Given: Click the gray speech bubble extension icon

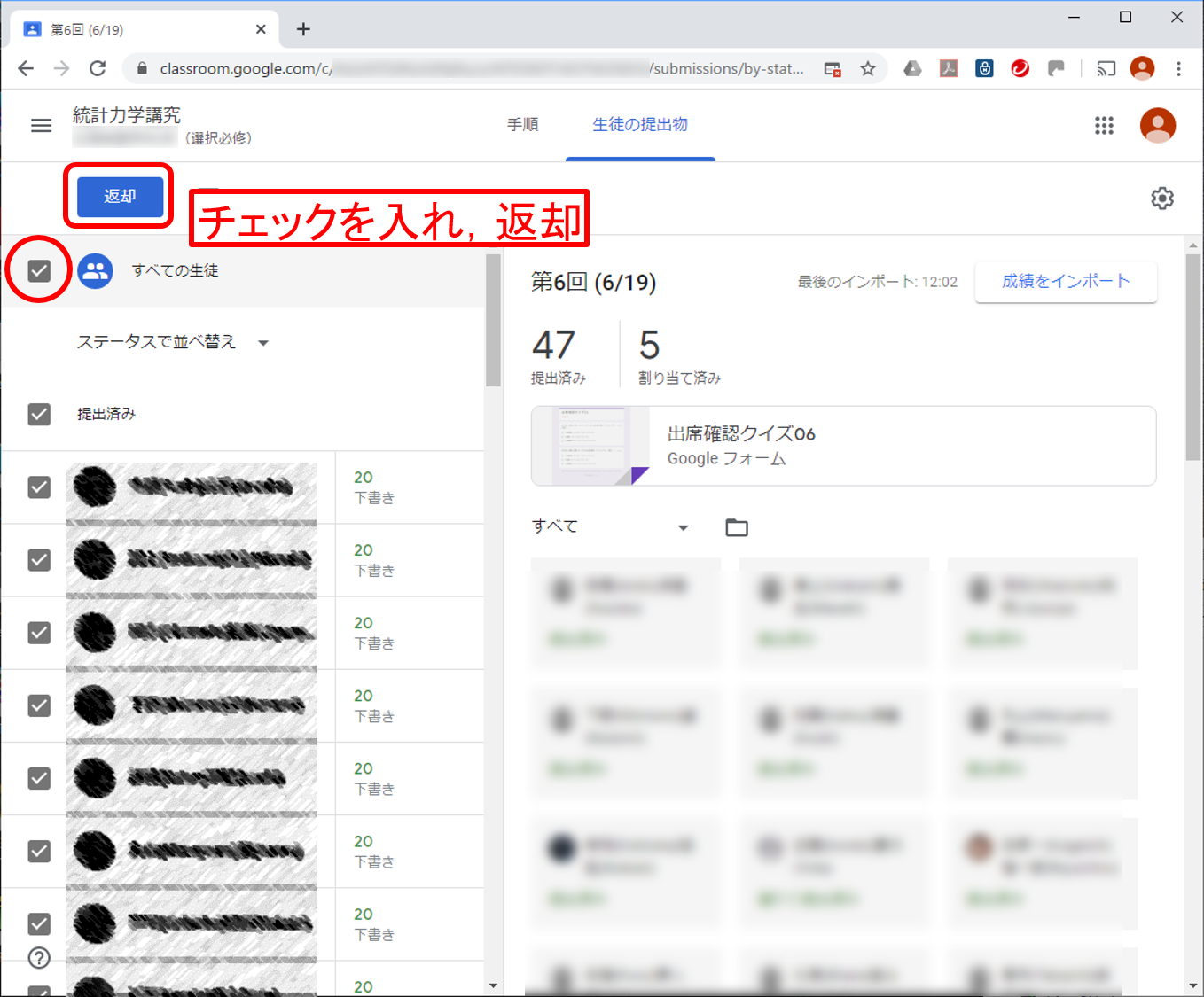Looking at the screenshot, I should (1056, 68).
